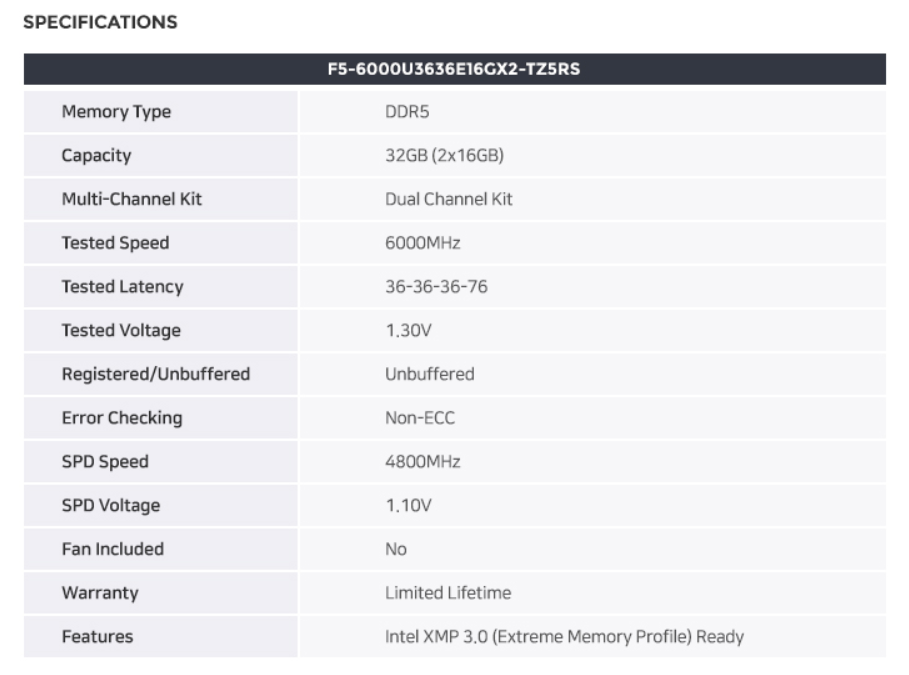Select the Memory Type label
Image resolution: width=909 pixels, height=675 pixels.
[x=116, y=112]
